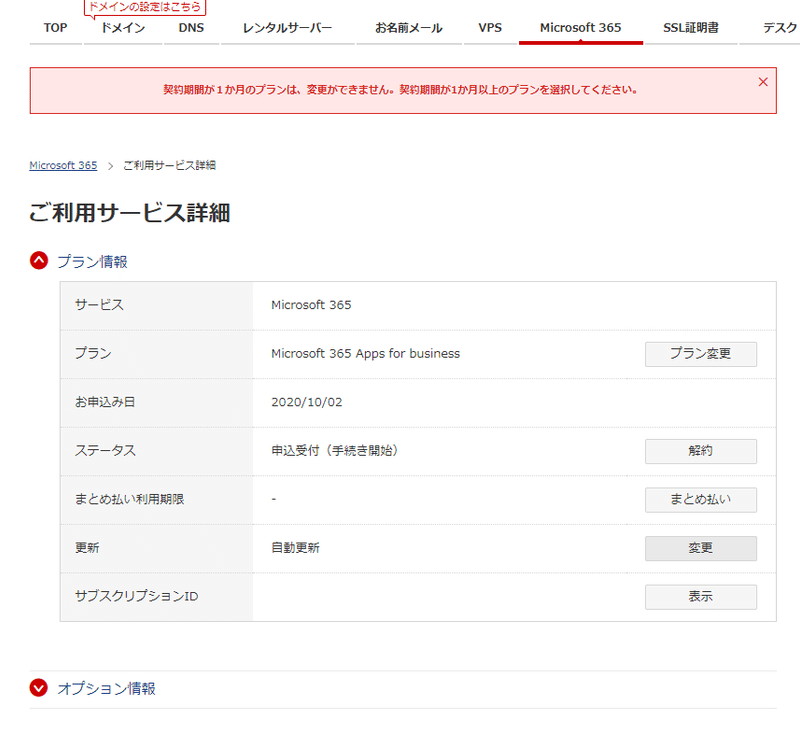The height and width of the screenshot is (734, 800).
Task: Select the Microsoft 365 tab
Action: click(581, 28)
